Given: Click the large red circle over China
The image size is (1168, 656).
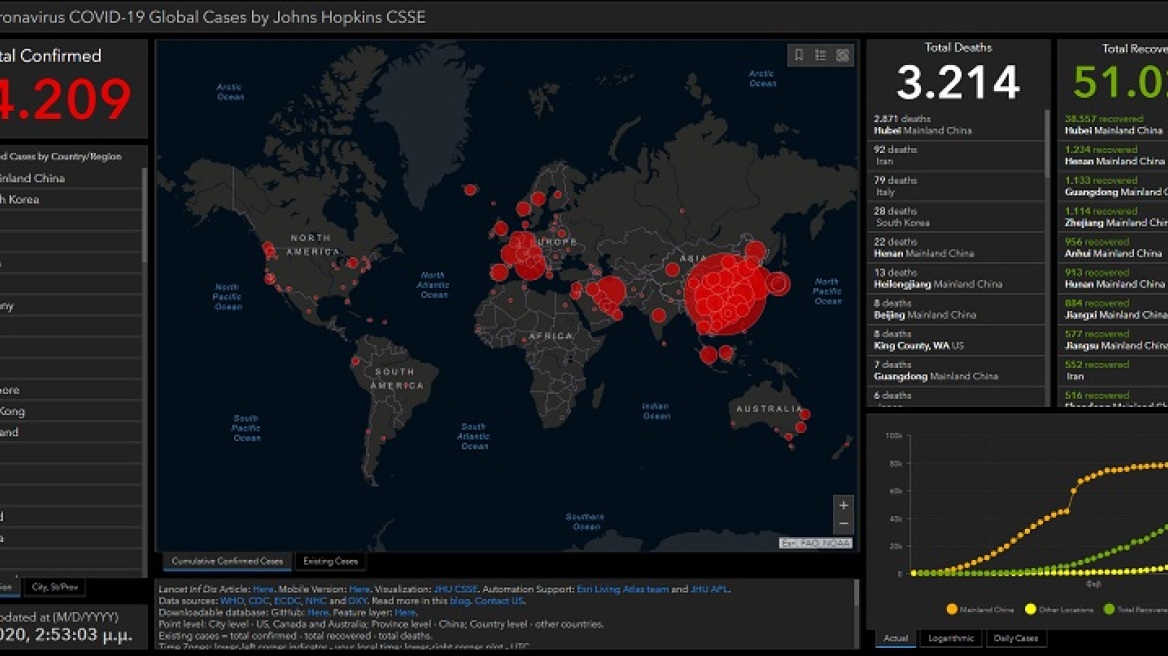Looking at the screenshot, I should click(x=723, y=293).
